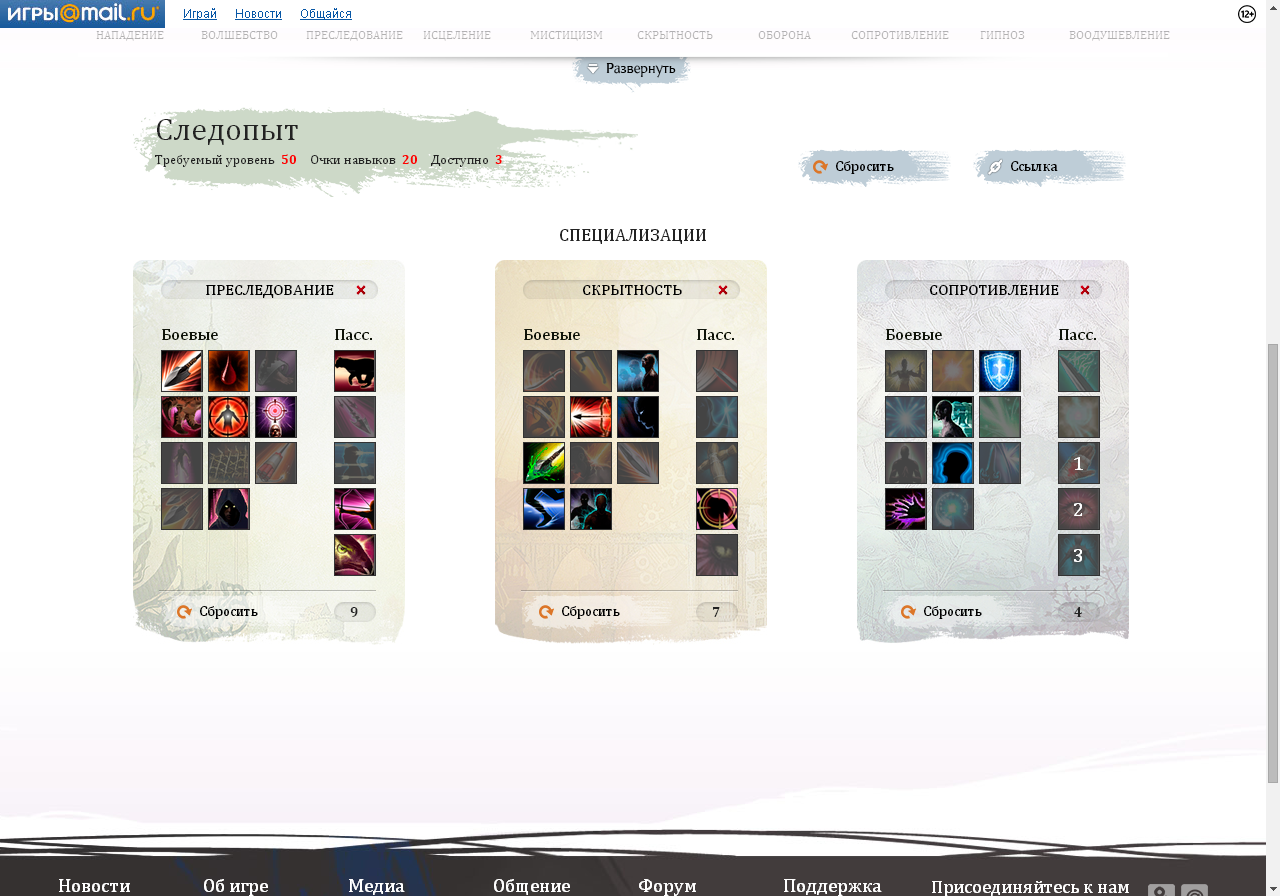Select the red bow-and-arrow skill in Скрытность
The image size is (1280, 896).
tap(591, 417)
